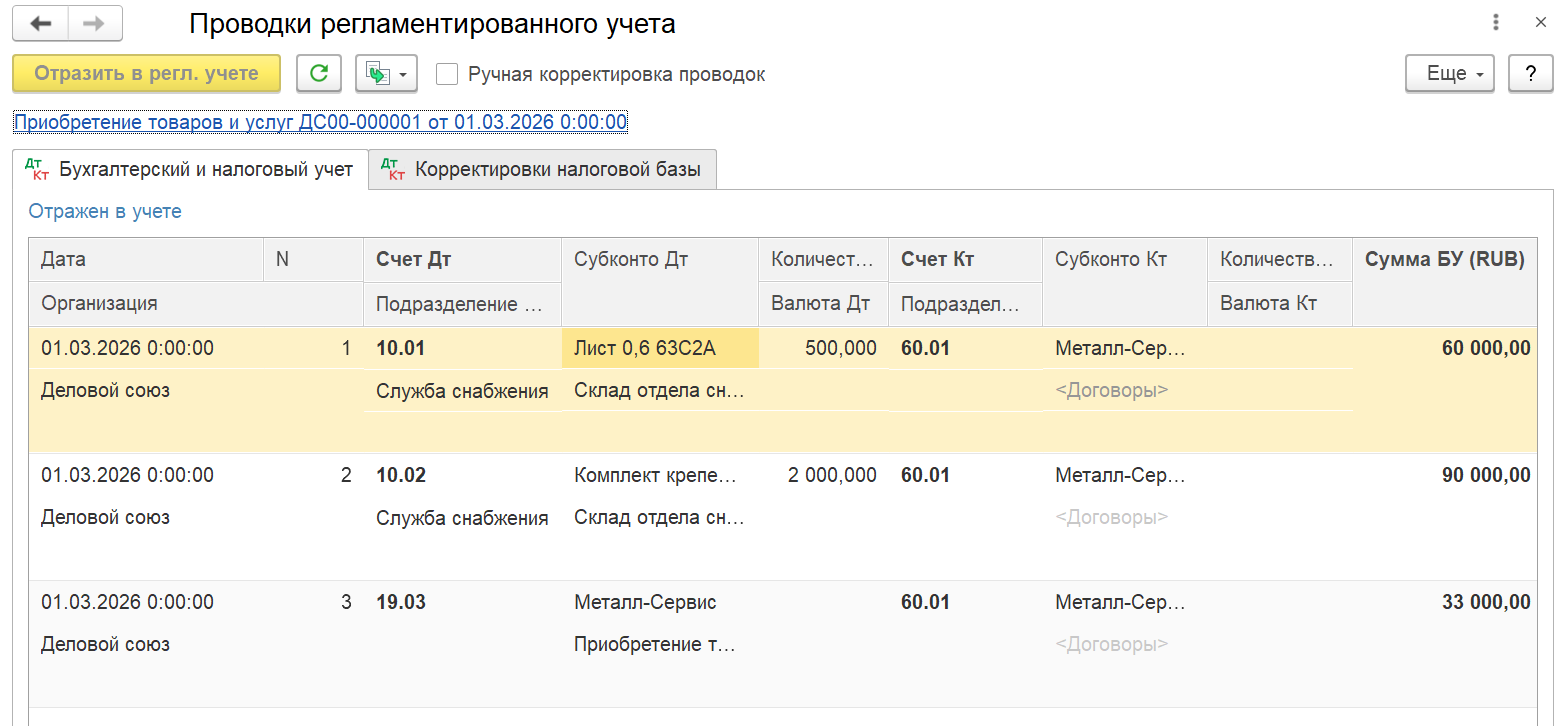Image resolution: width=1554 pixels, height=726 pixels.
Task: Go forward with the right arrow button
Action: [x=95, y=23]
